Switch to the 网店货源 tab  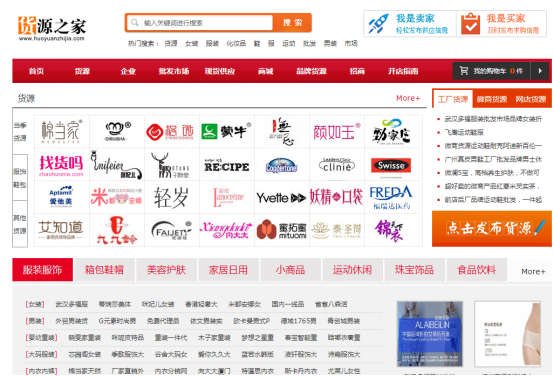[x=531, y=99]
